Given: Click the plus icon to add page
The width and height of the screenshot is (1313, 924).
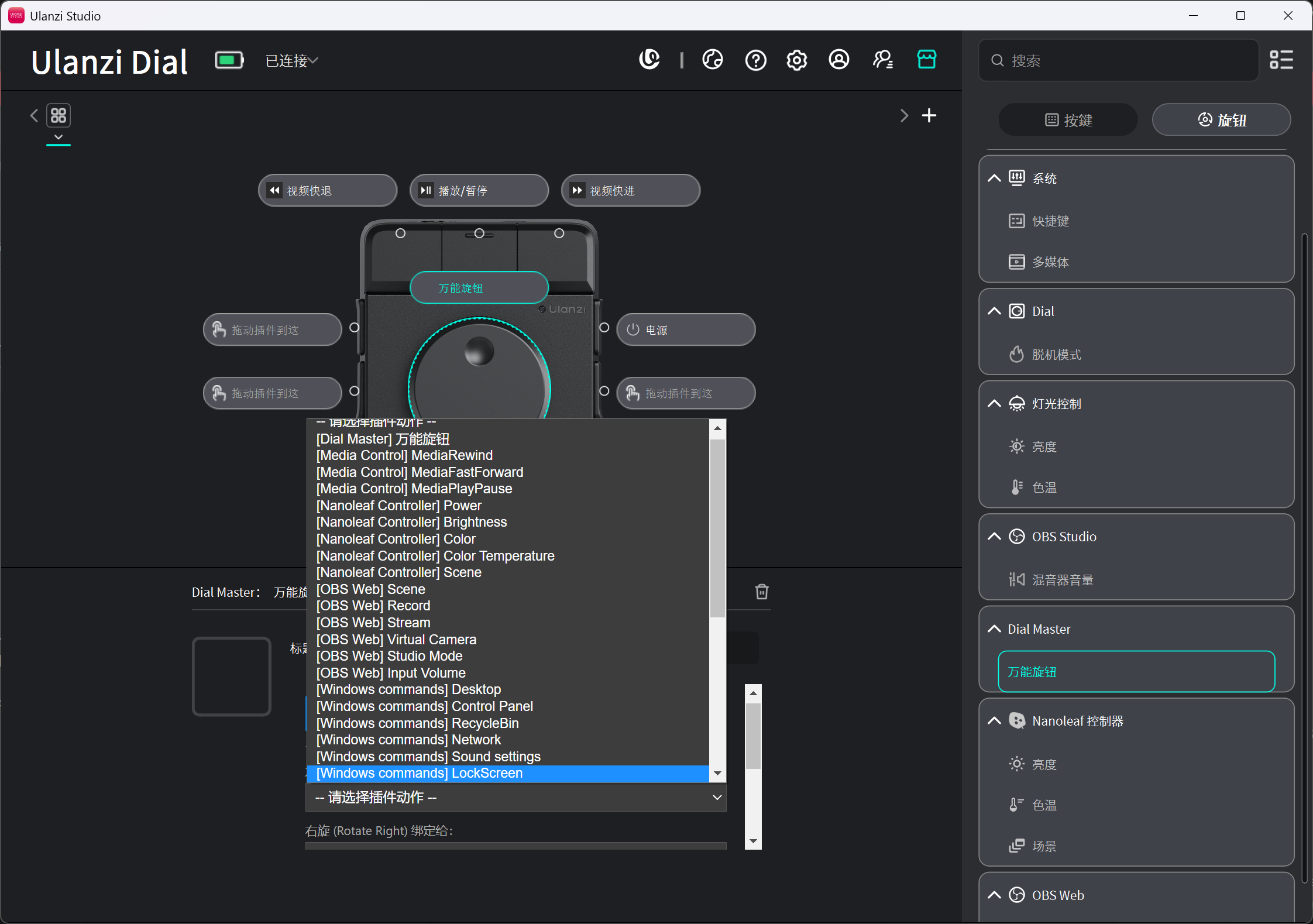Looking at the screenshot, I should [x=929, y=115].
